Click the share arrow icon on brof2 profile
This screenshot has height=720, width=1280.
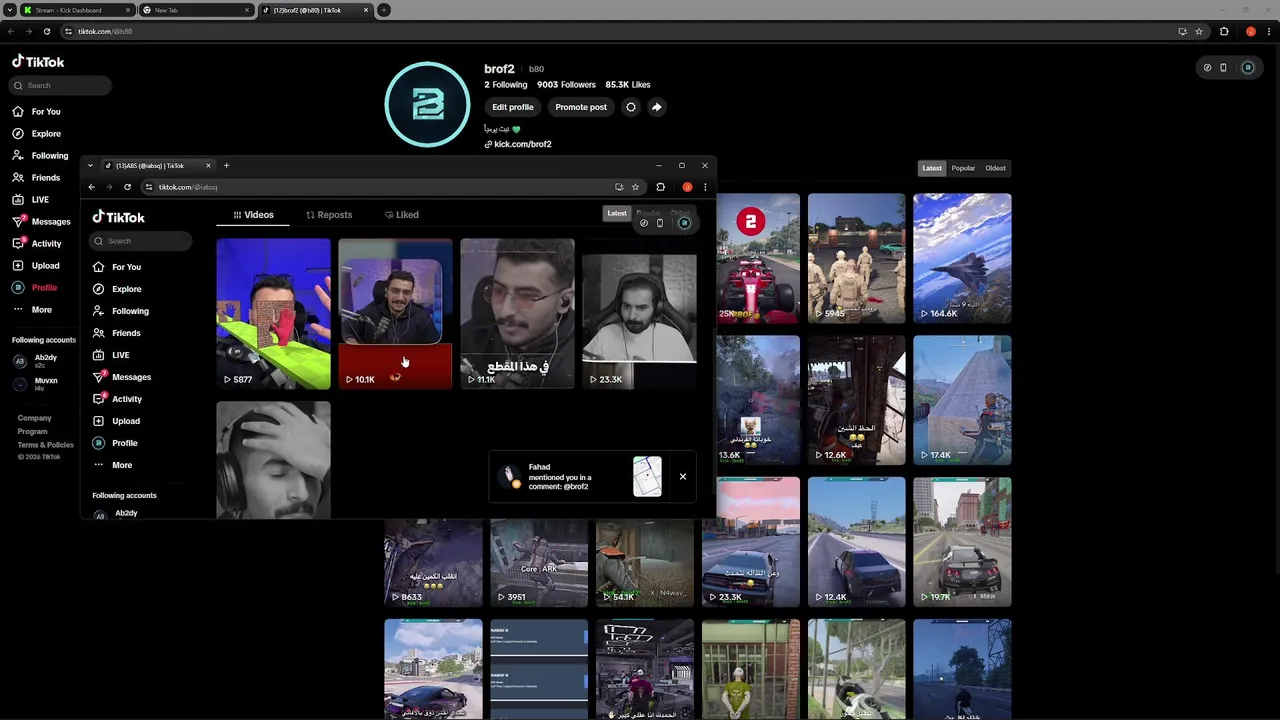point(656,107)
